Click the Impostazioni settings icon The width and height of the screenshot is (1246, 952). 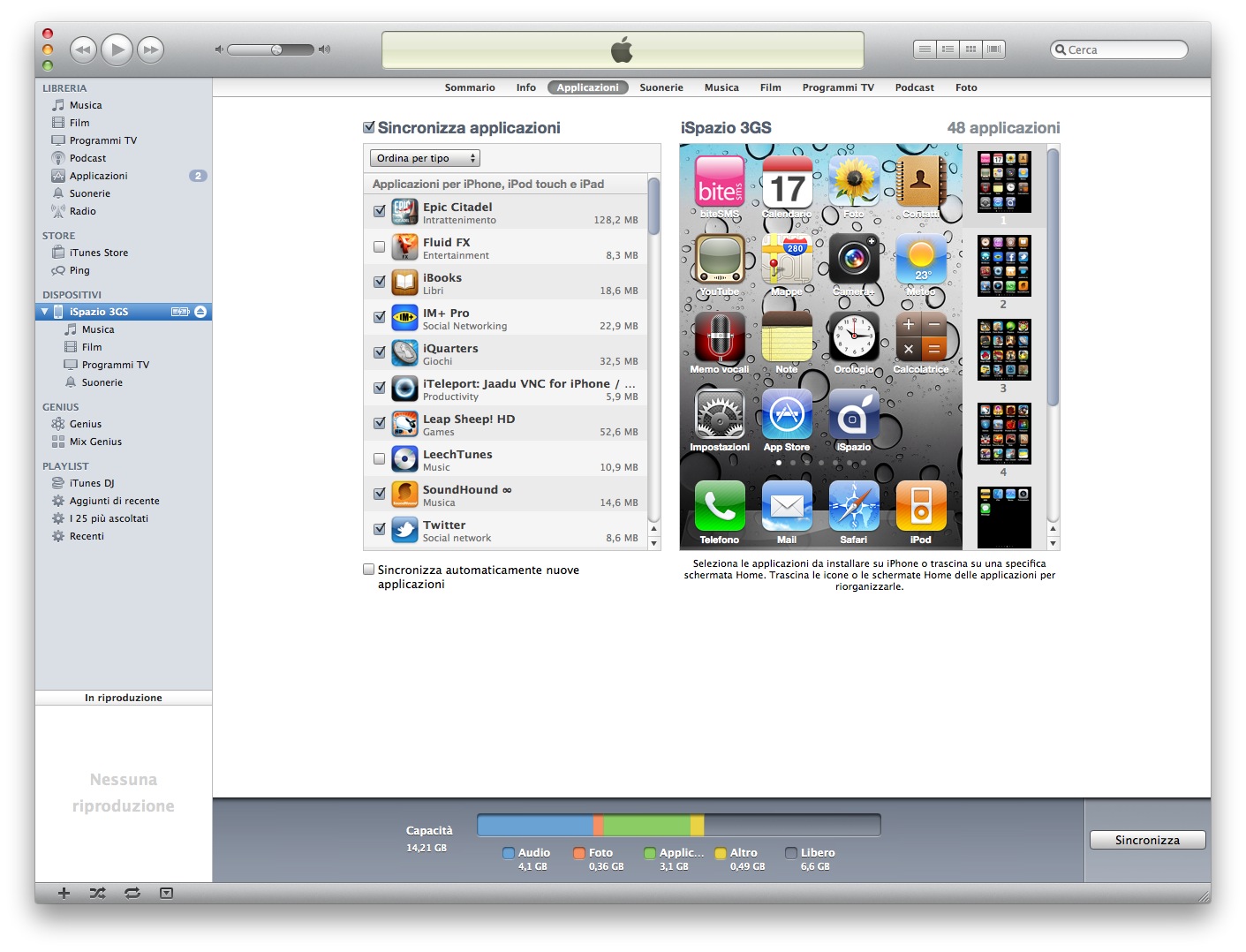click(x=719, y=415)
